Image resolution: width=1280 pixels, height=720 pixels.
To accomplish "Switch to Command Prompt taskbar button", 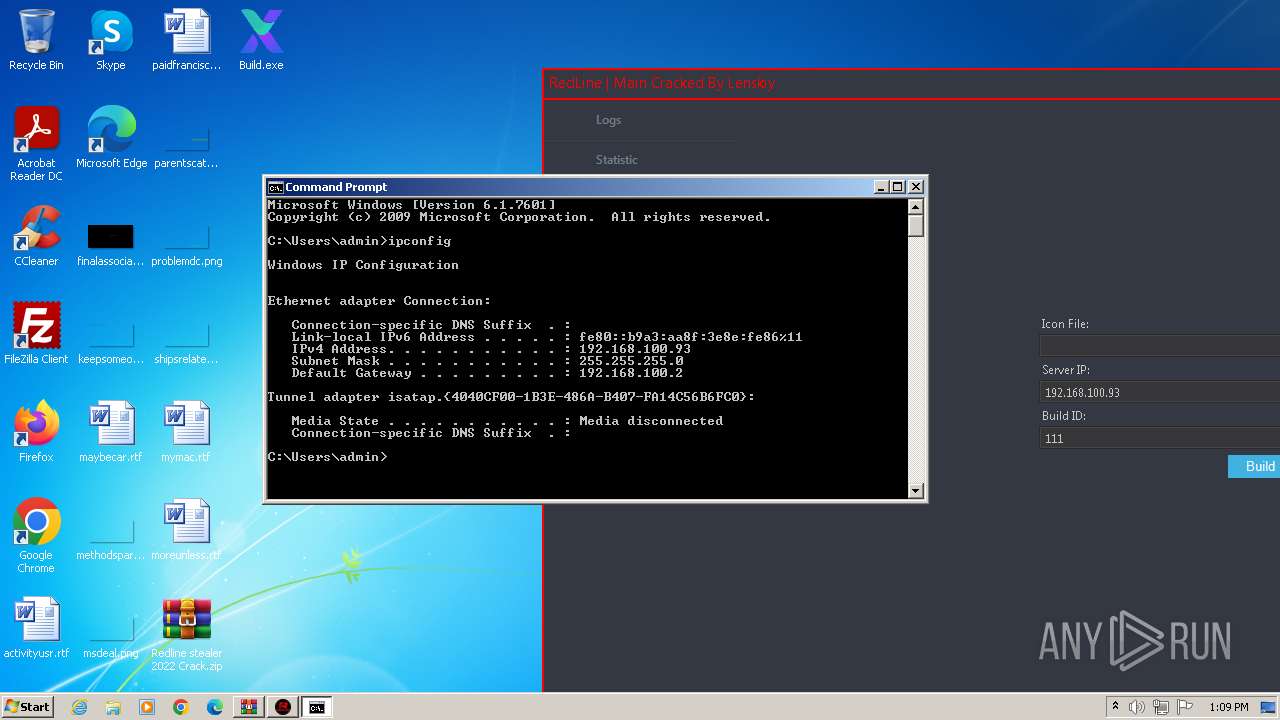I will pyautogui.click(x=317, y=707).
